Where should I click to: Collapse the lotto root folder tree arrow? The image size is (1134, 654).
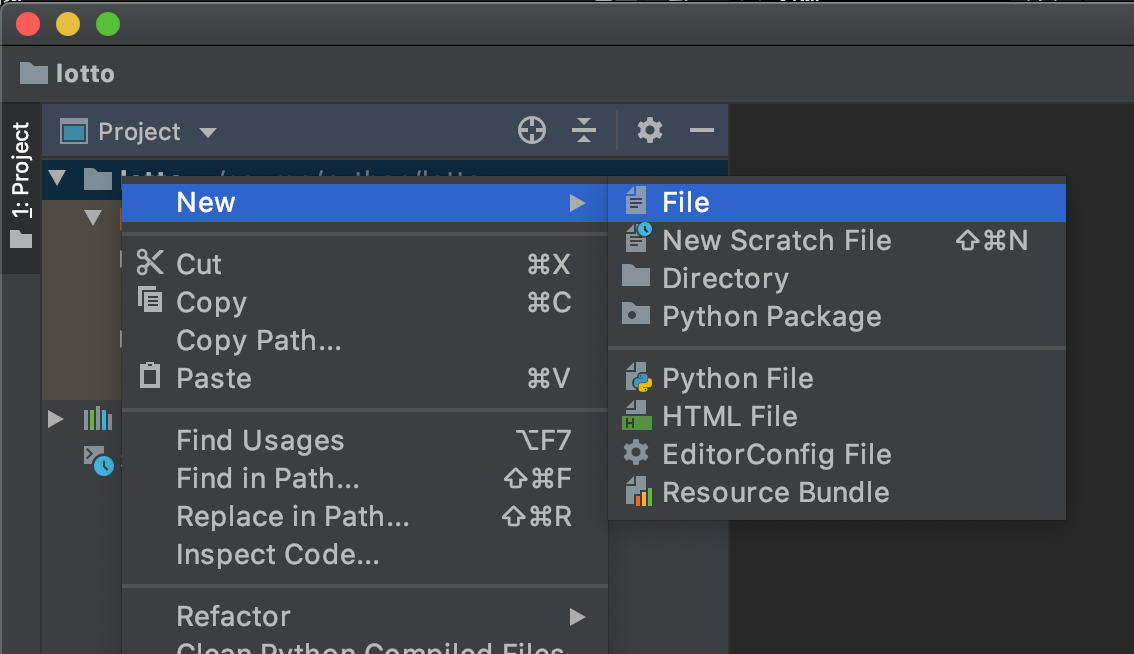57,179
